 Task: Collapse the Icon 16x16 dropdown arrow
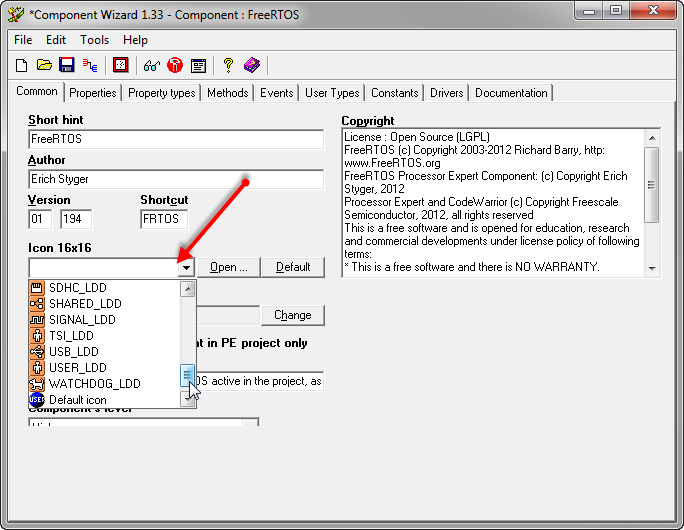186,268
